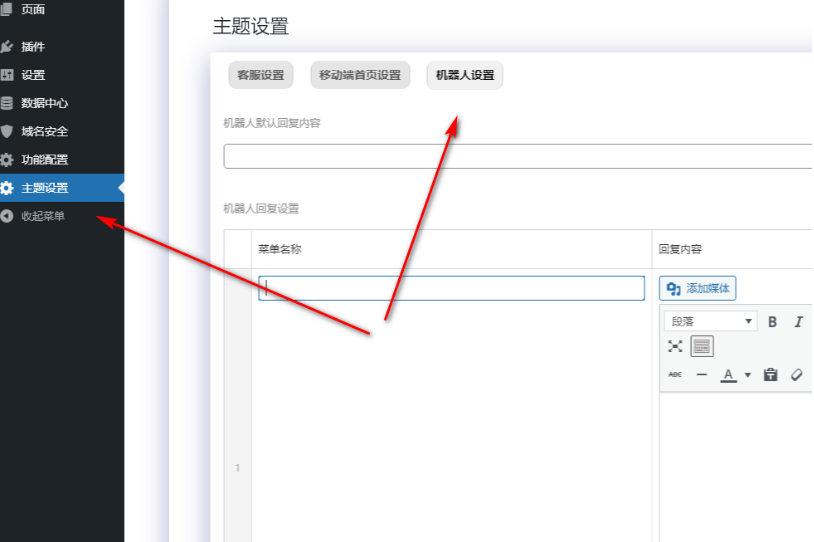Apply strikethrough with ABC icon
The image size is (814, 542).
click(x=675, y=374)
